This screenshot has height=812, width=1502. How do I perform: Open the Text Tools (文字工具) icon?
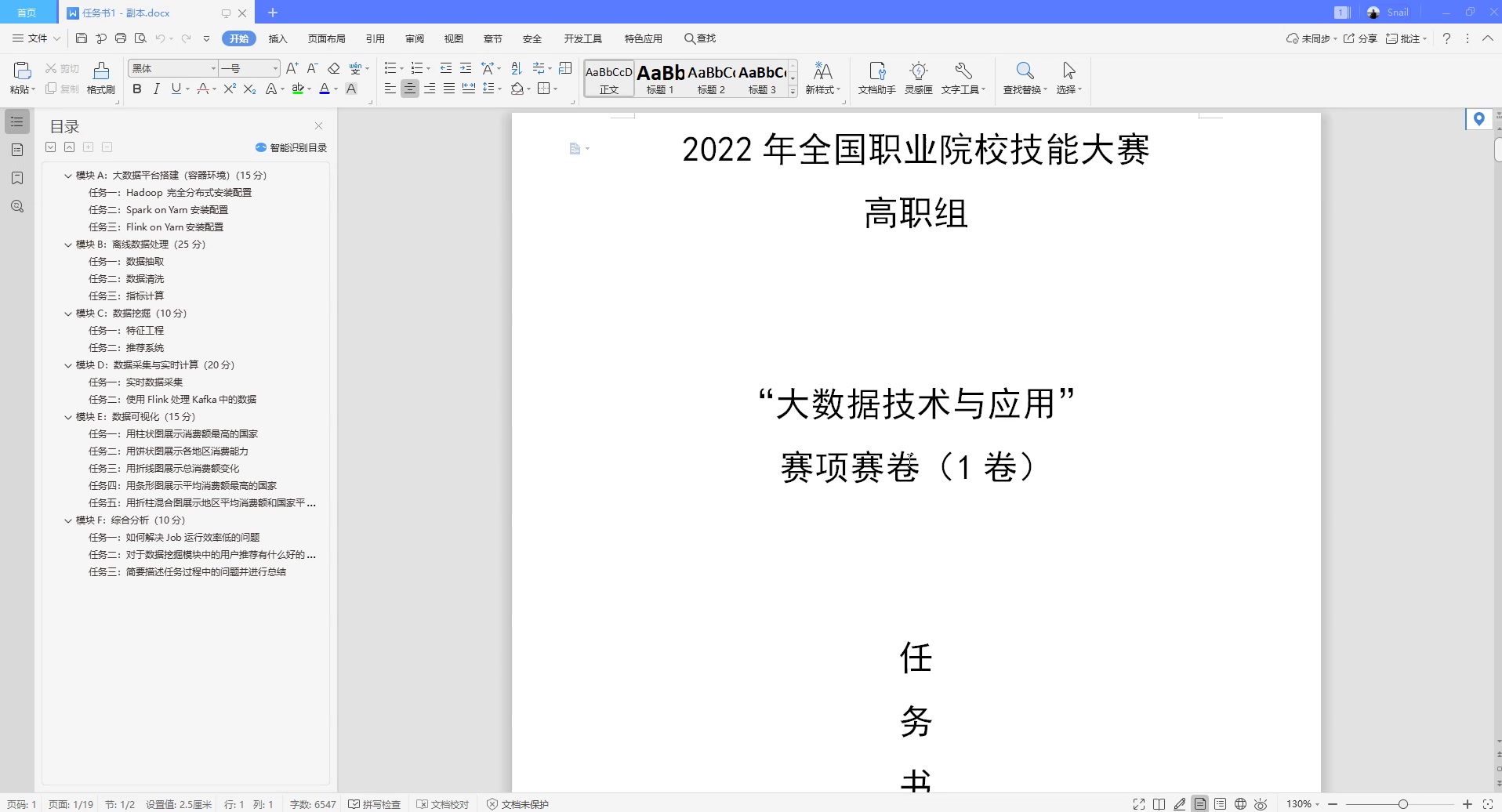tap(963, 78)
